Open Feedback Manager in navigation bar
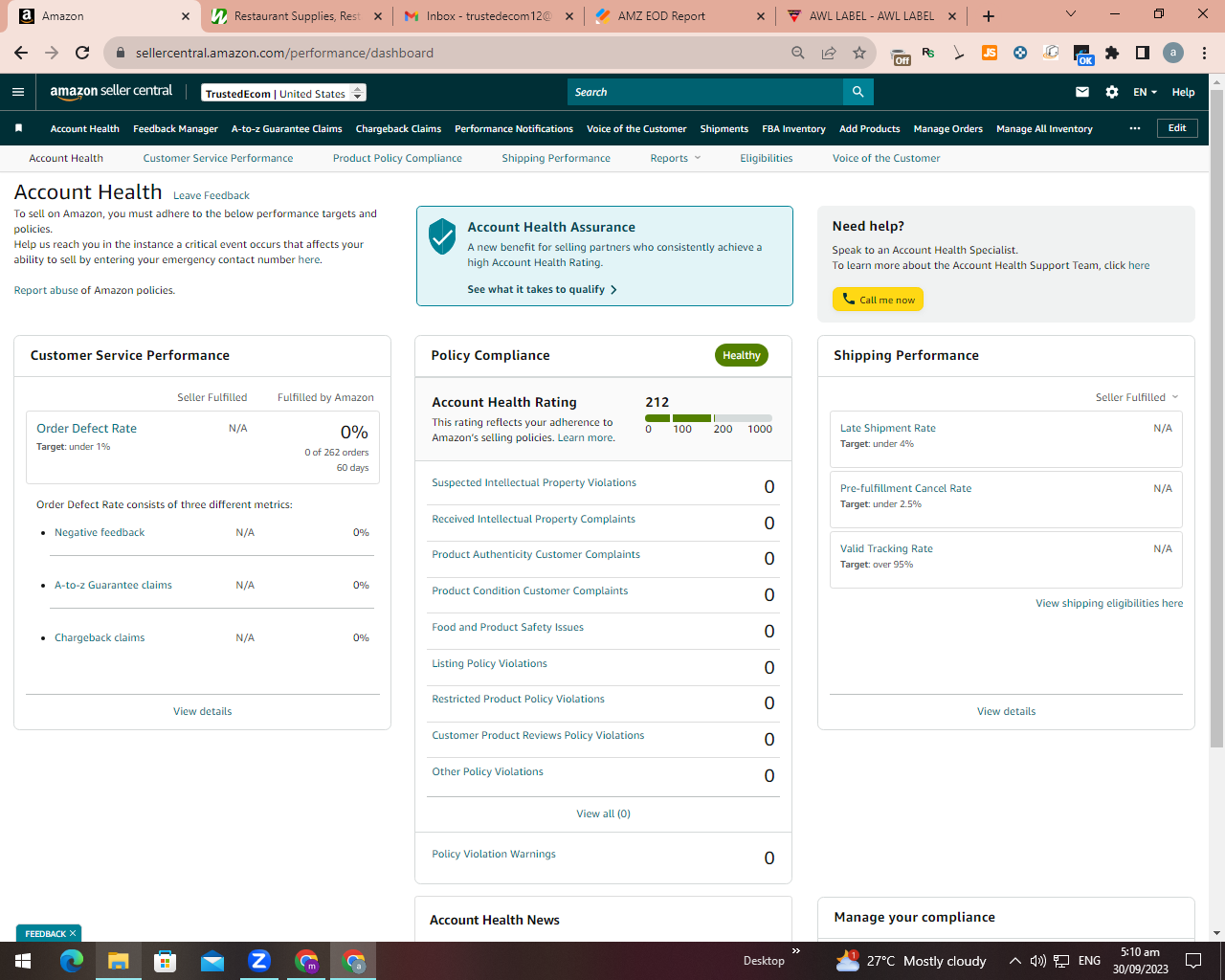 point(176,128)
